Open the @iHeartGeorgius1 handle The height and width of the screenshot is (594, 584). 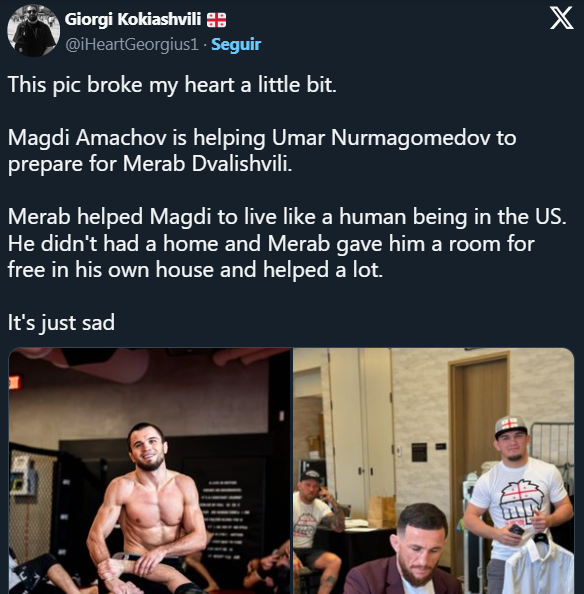pyautogui.click(x=132, y=44)
